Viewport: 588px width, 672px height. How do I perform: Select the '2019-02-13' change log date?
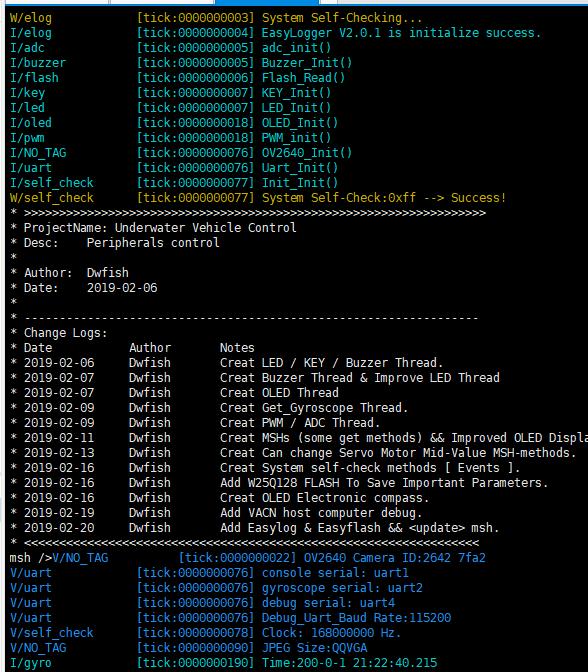59,453
